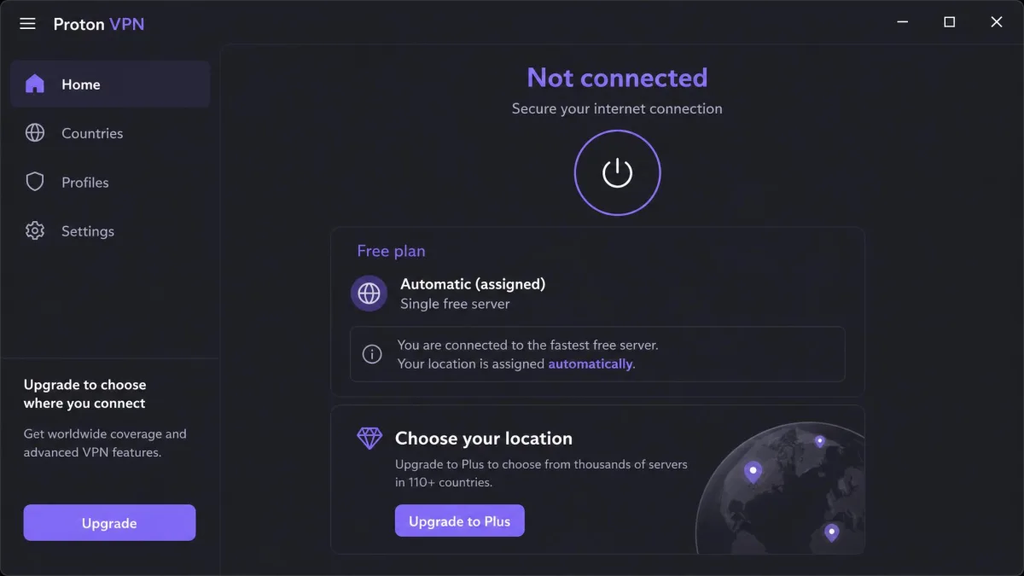Open the Profiles sidebar item

click(110, 182)
